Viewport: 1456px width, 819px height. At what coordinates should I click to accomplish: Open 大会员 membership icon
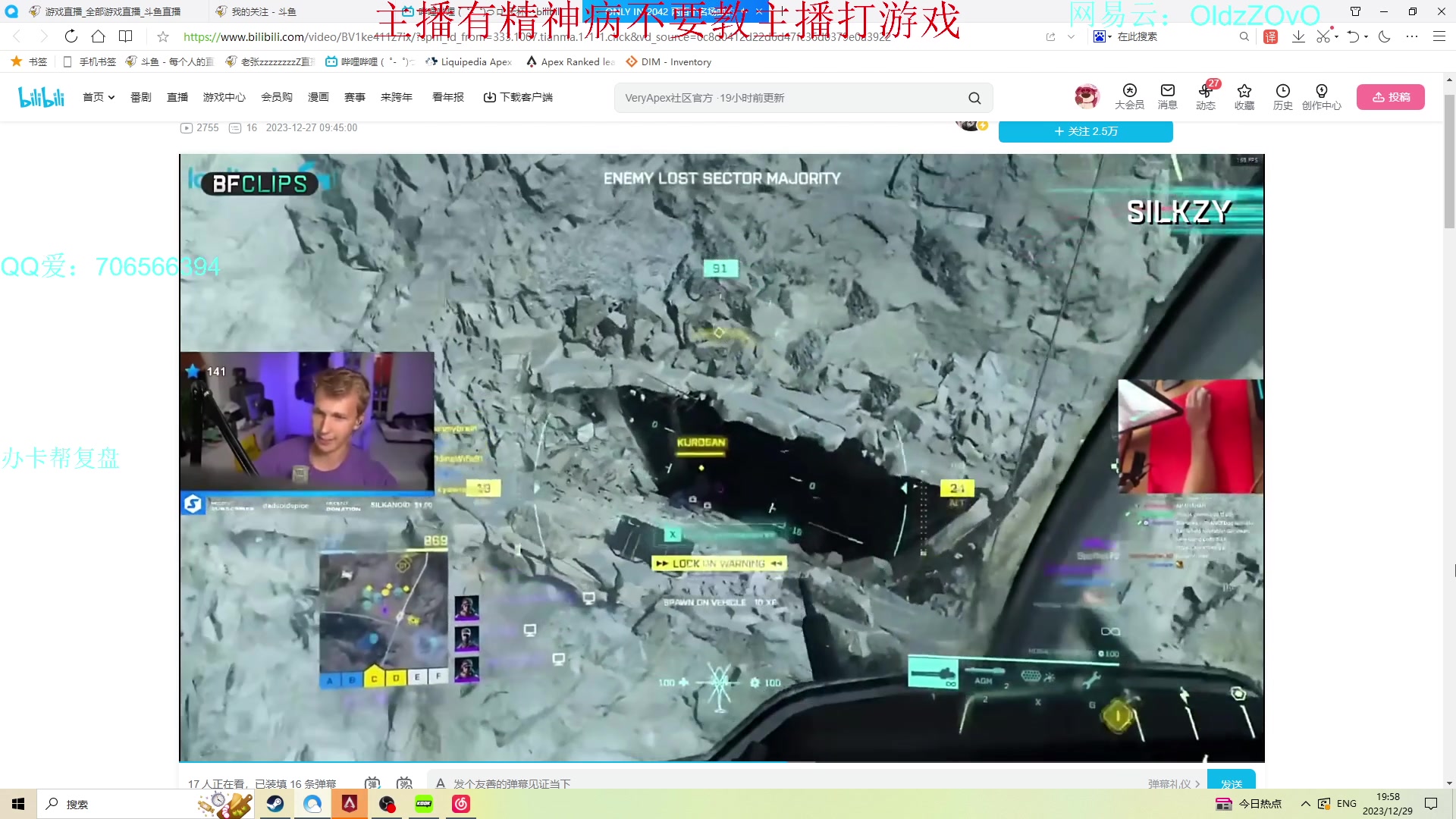1129,97
